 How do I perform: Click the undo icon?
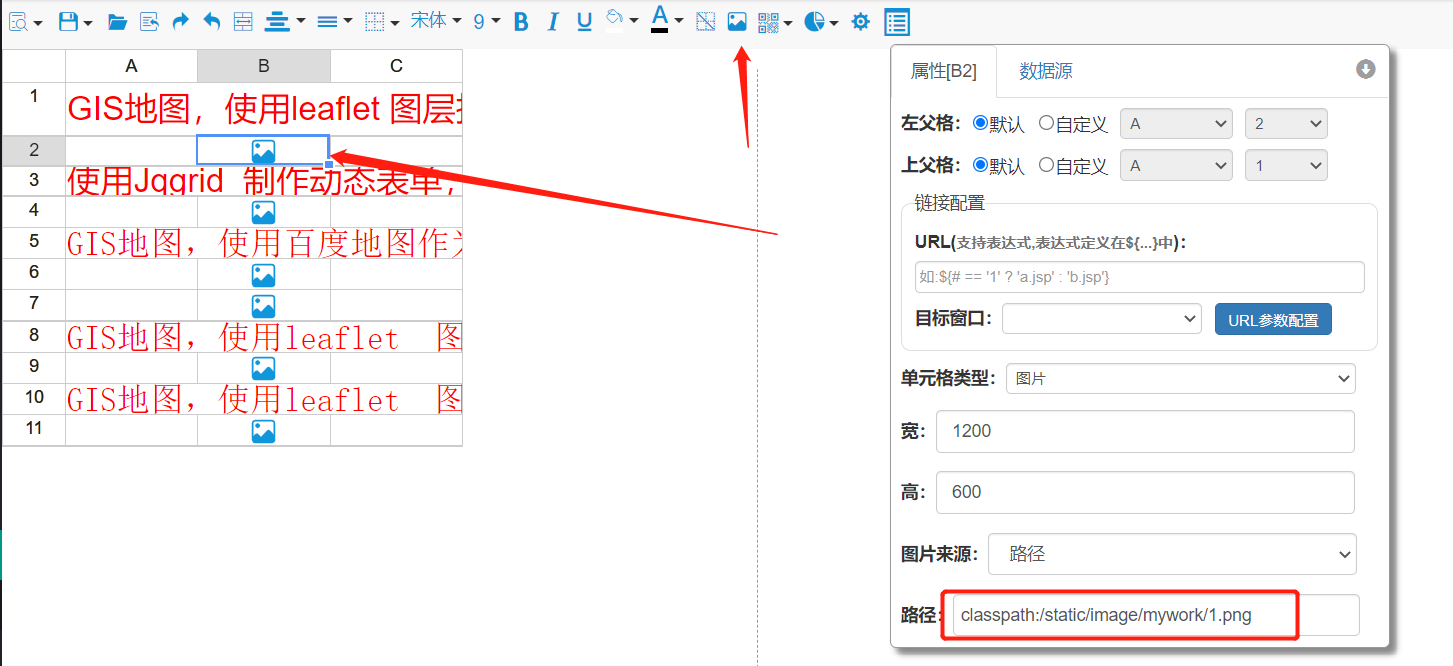211,21
